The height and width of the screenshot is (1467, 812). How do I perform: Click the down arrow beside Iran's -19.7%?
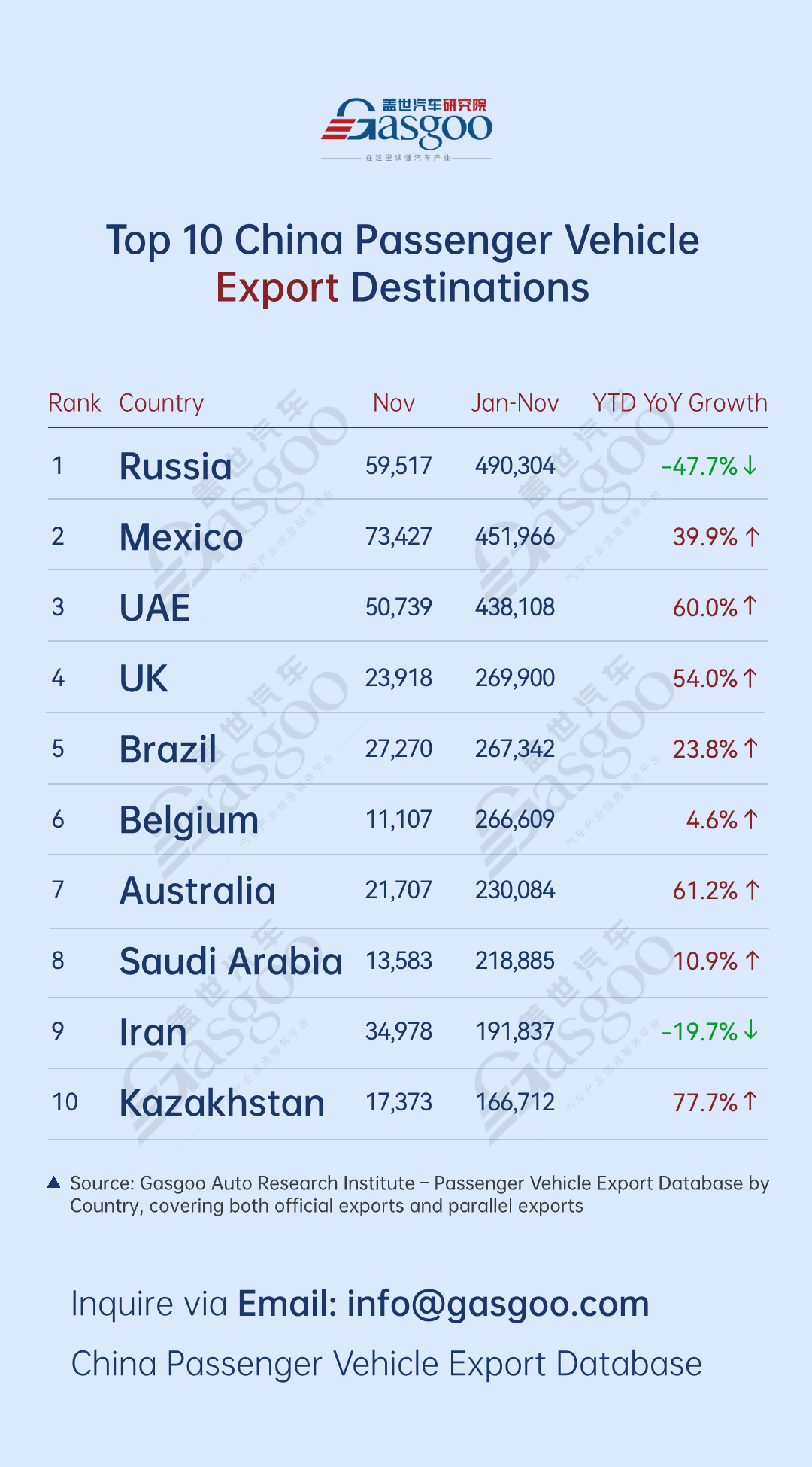[750, 1030]
